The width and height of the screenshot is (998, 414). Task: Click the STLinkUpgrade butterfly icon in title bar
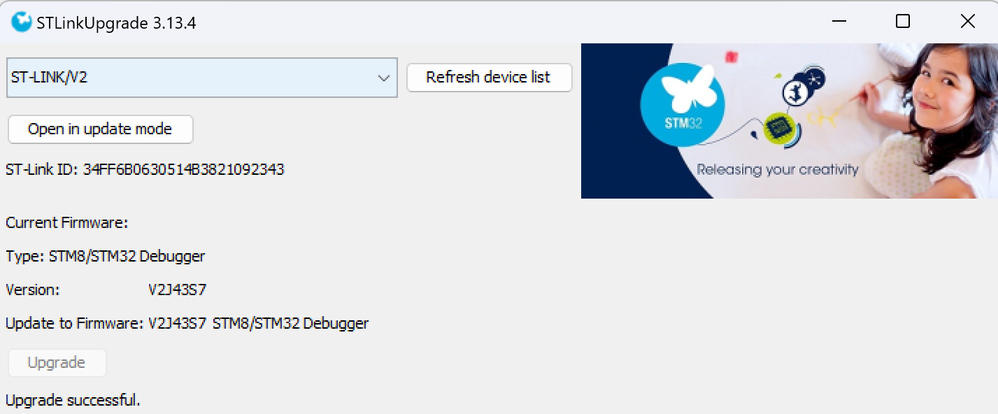coord(21,21)
